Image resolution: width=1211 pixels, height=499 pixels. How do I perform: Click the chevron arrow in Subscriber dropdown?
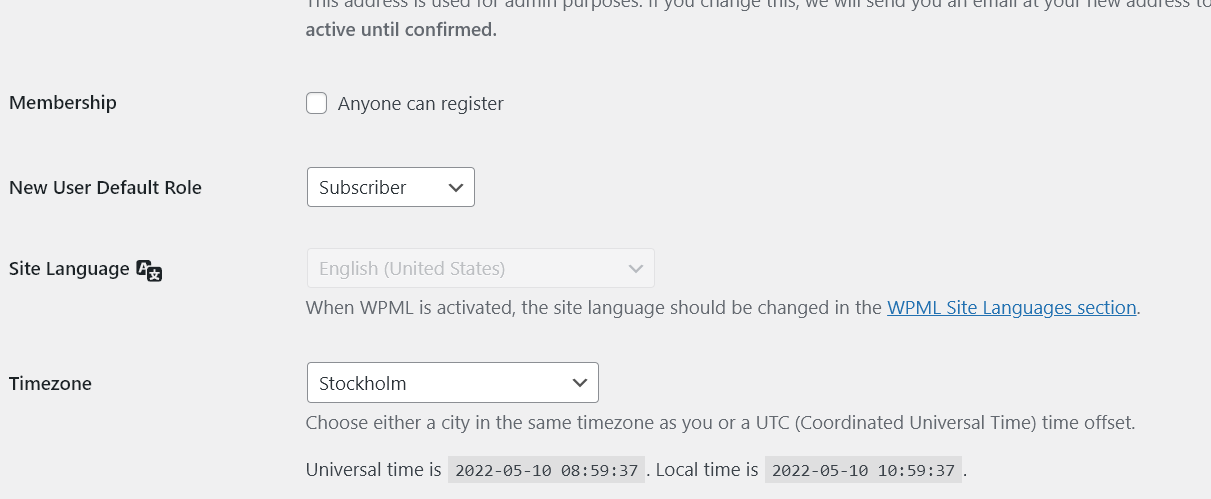[456, 187]
